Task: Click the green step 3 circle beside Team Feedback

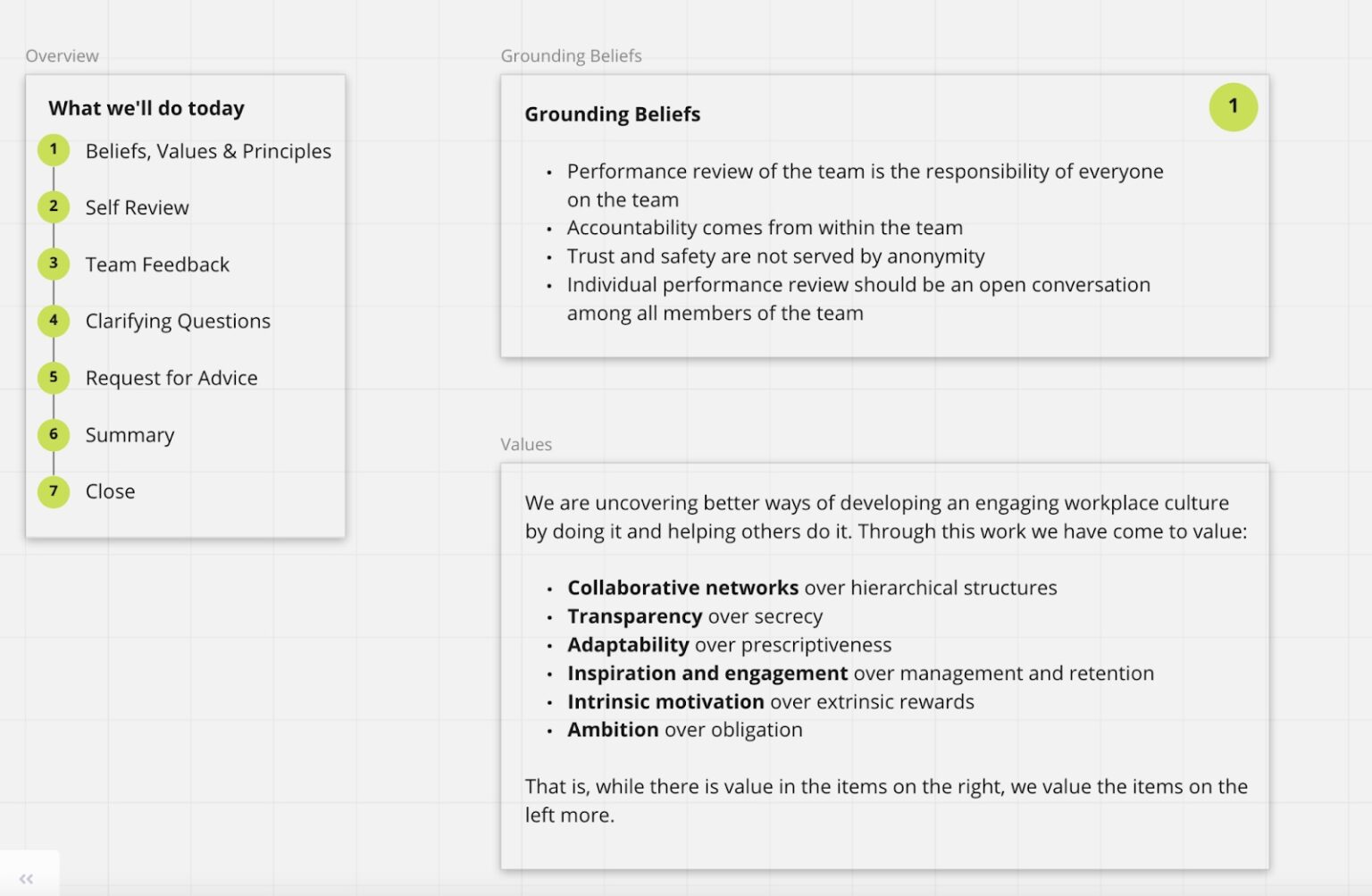Action: 54,264
